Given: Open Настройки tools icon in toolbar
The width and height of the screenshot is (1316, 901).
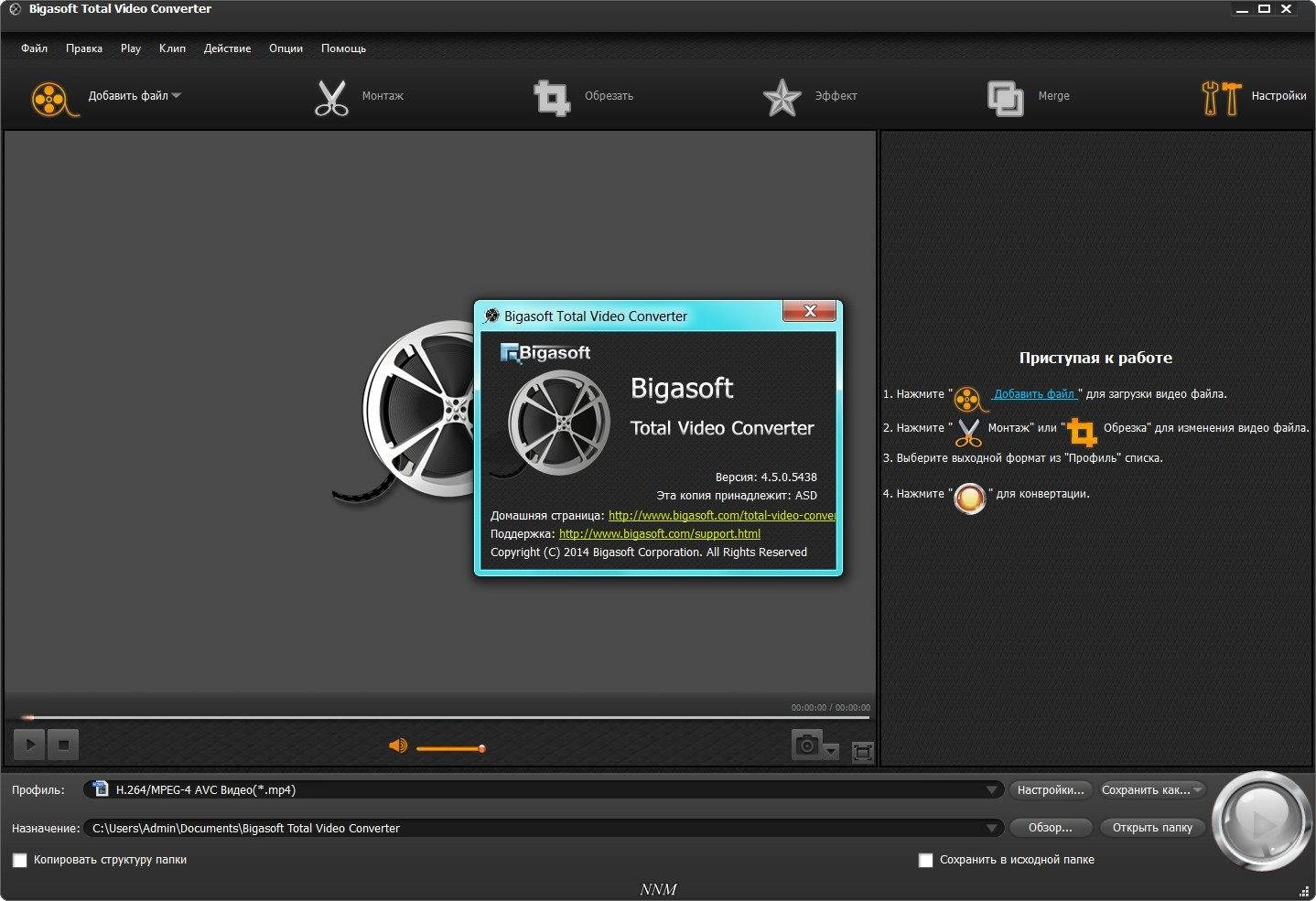Looking at the screenshot, I should pyautogui.click(x=1221, y=98).
